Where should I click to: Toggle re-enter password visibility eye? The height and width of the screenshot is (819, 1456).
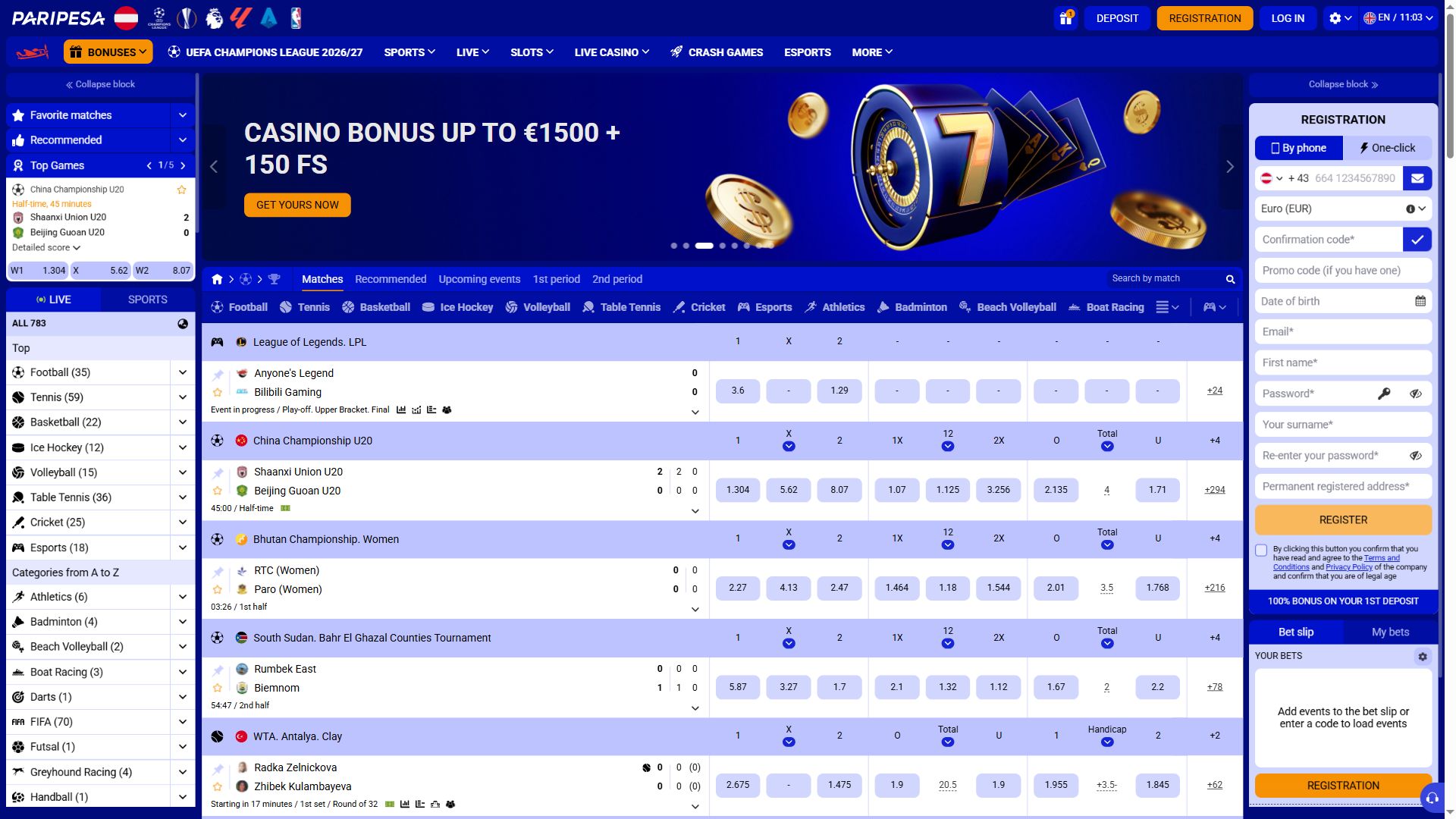point(1416,456)
